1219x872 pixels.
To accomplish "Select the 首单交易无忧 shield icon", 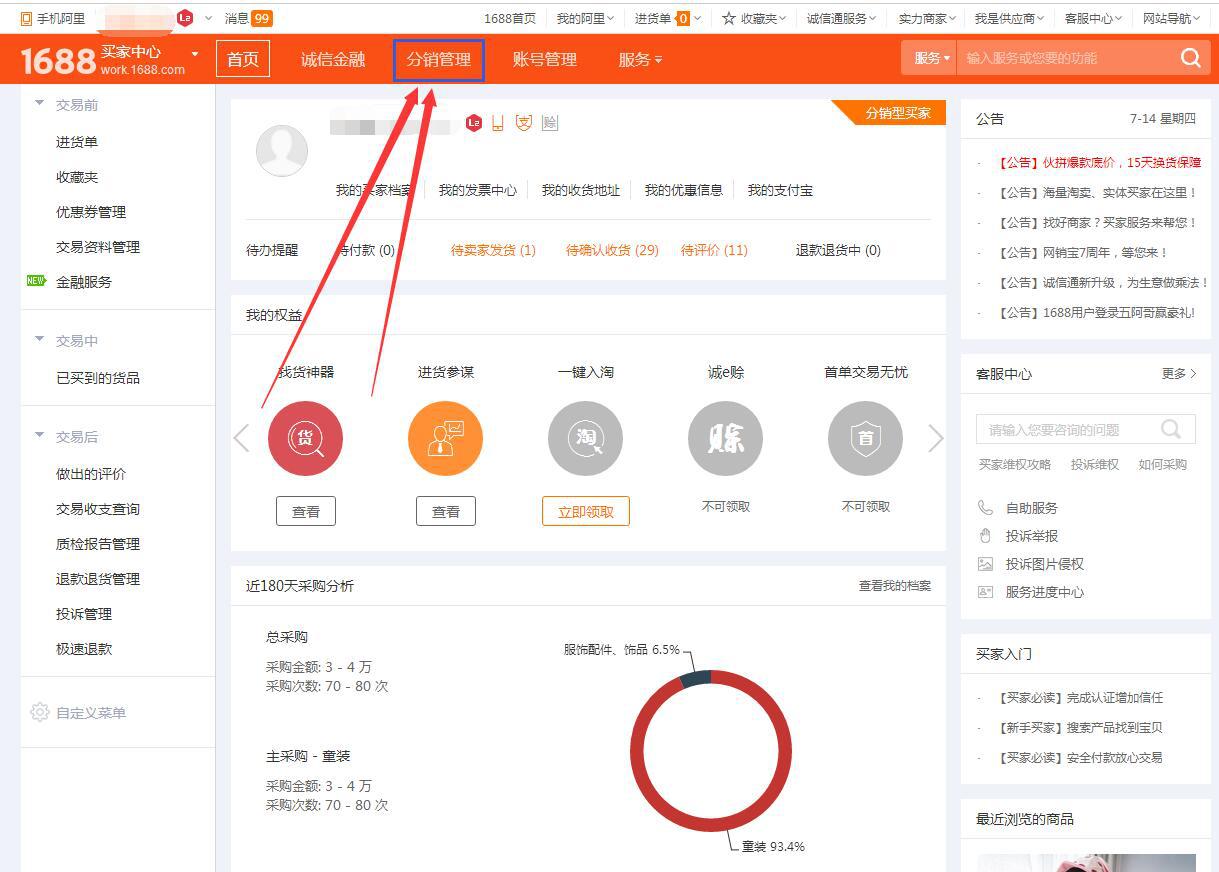I will (865, 437).
